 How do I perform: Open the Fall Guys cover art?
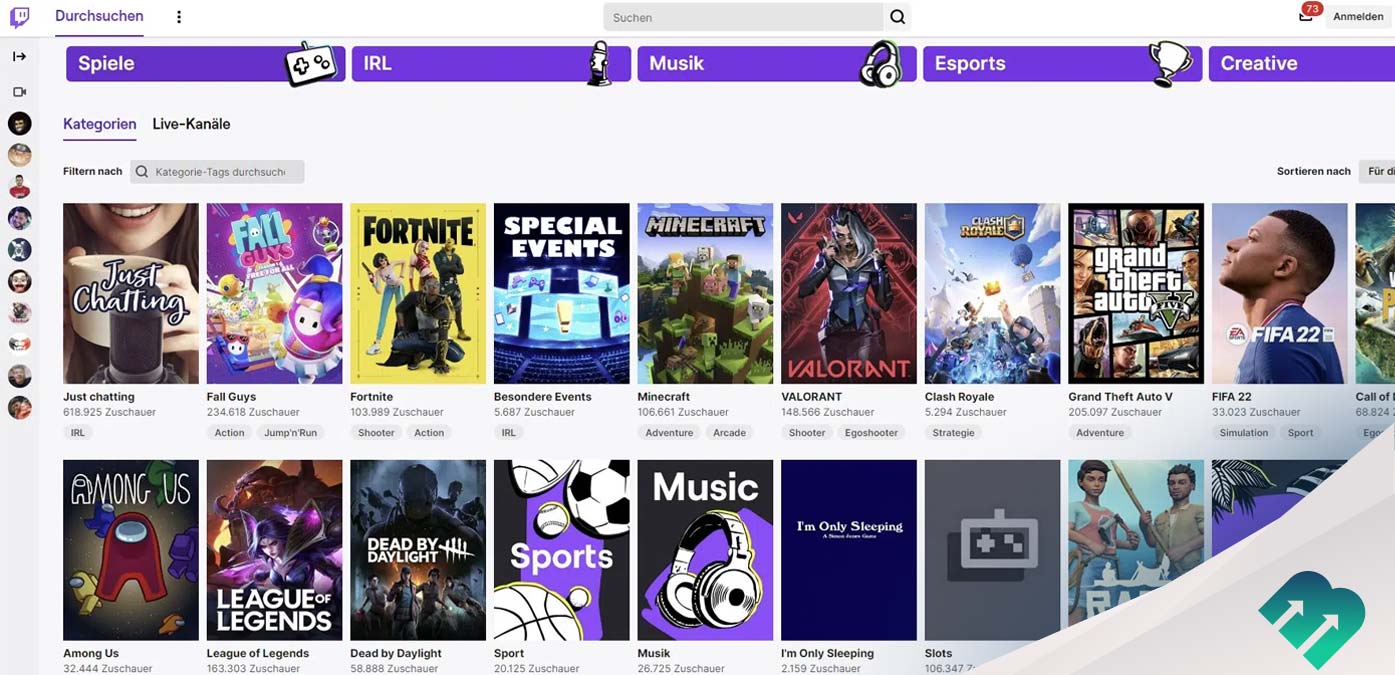tap(274, 294)
